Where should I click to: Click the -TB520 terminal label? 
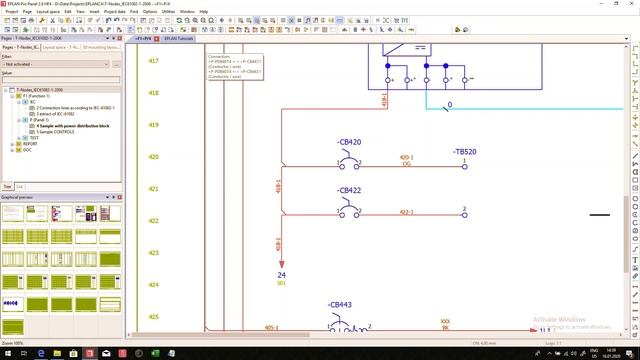464,152
